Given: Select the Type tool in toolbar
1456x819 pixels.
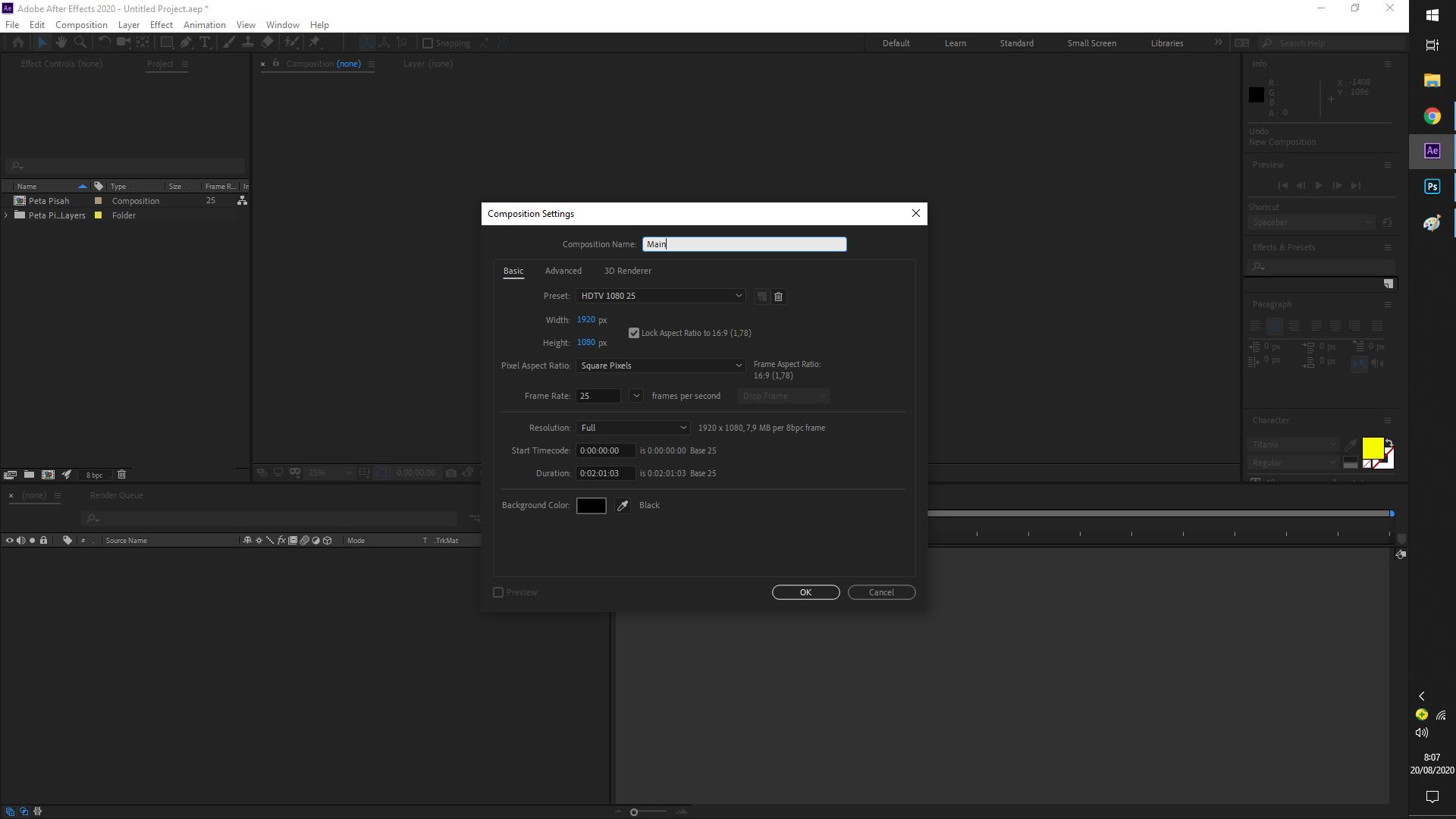Looking at the screenshot, I should coord(205,42).
